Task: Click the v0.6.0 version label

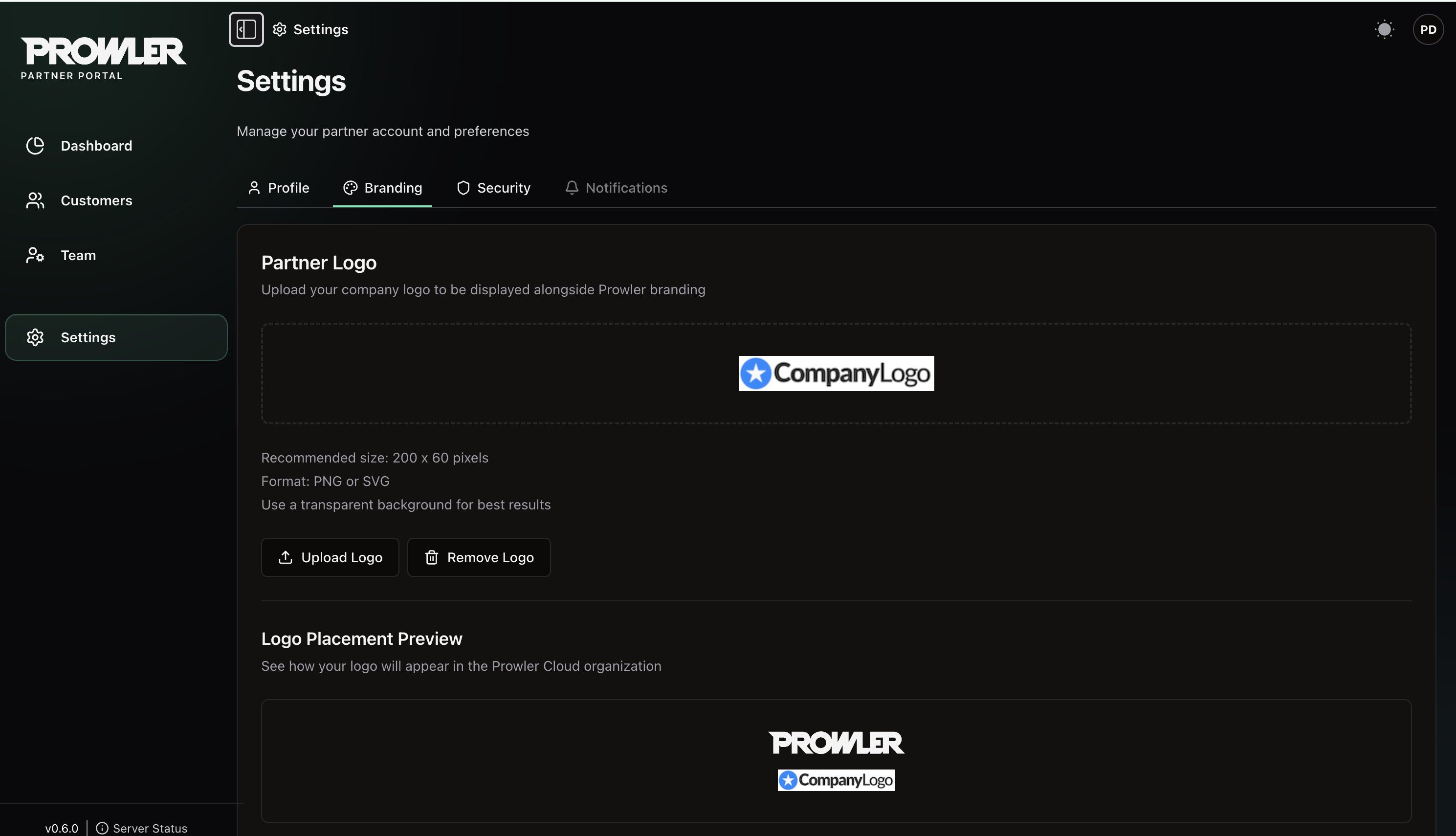Action: coord(62,828)
